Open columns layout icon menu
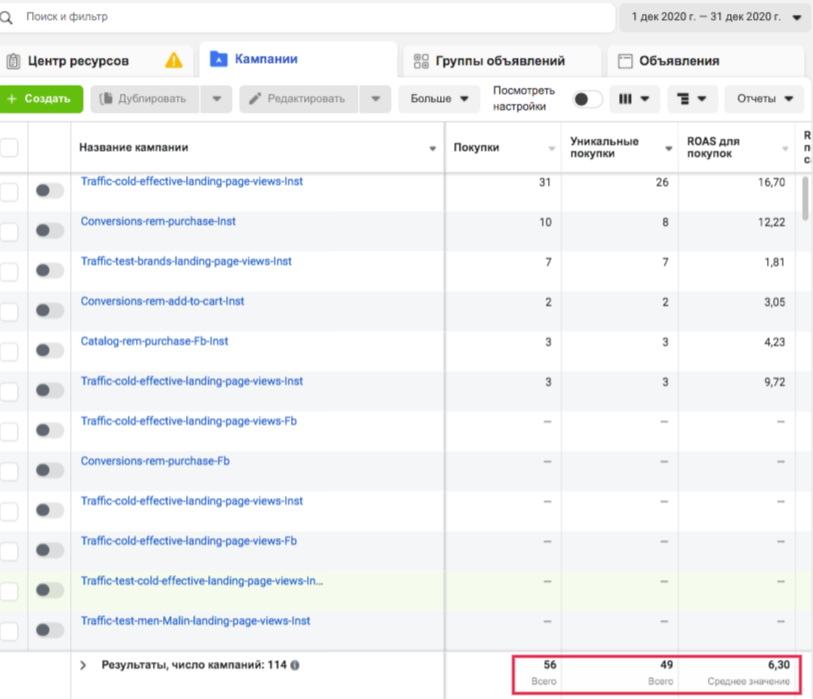 coord(635,99)
